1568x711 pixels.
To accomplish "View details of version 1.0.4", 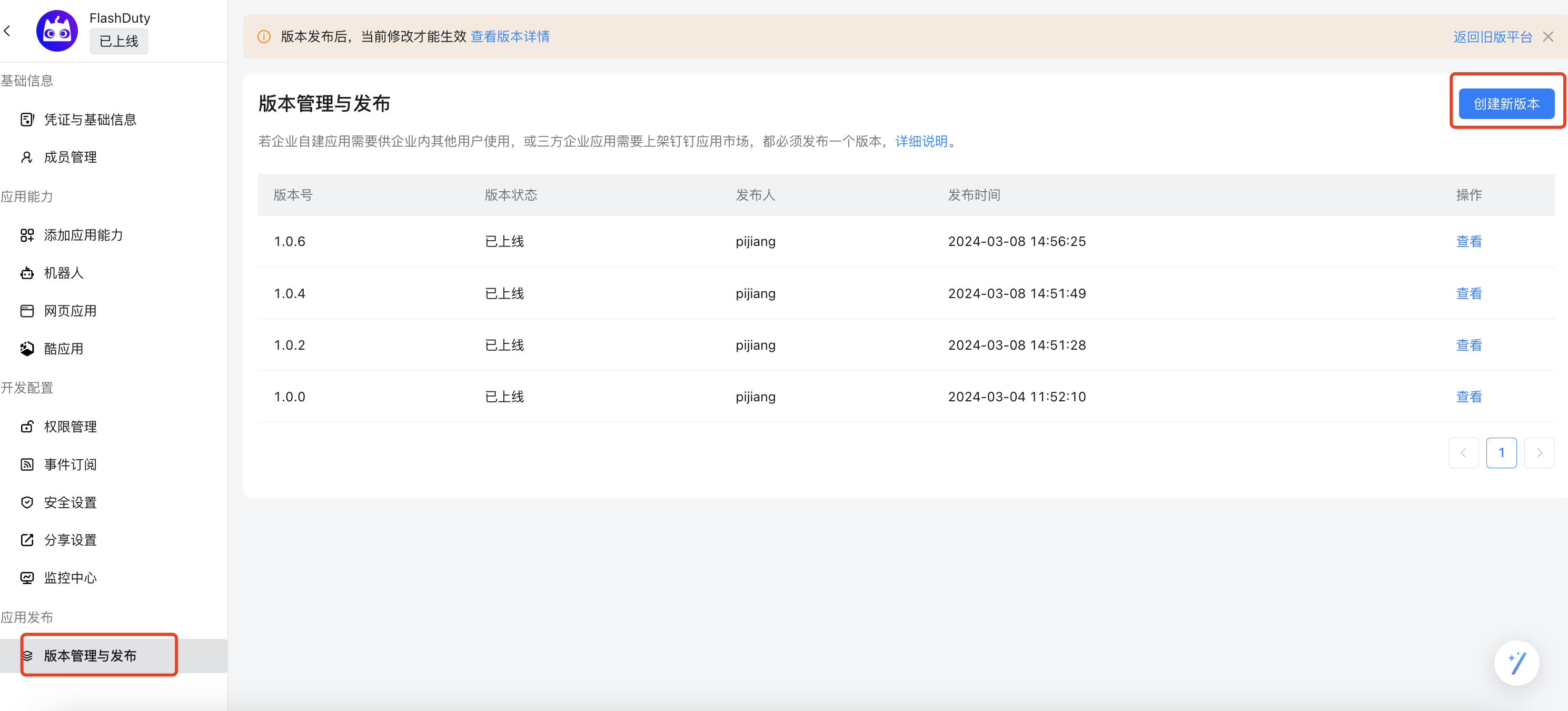I will tap(1469, 293).
